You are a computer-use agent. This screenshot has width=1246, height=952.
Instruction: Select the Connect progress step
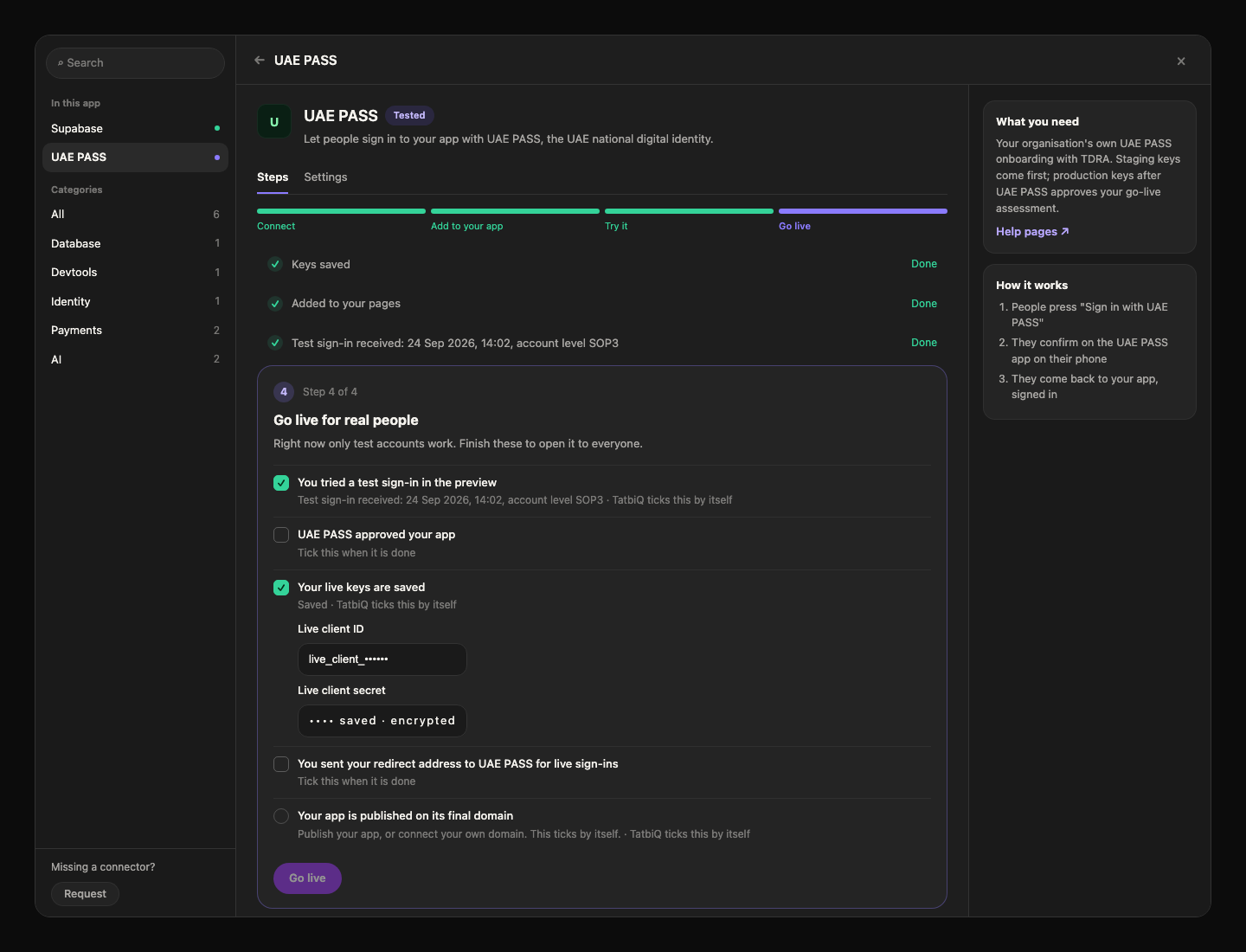(x=341, y=220)
